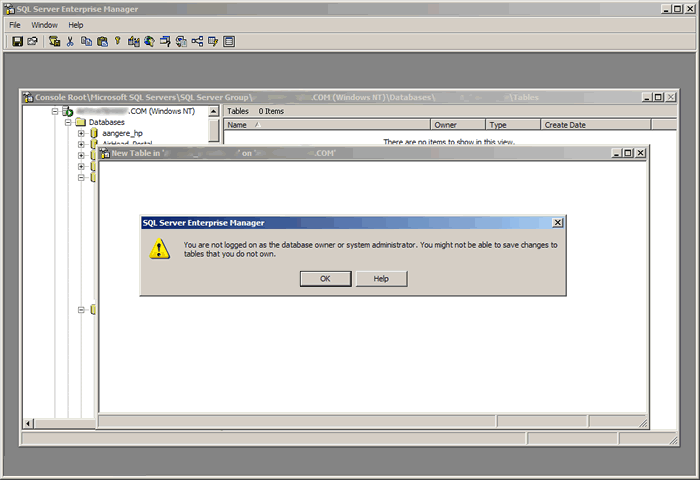Screen dimensions: 700x480
Task: Collapse the Databases tree node
Action: [68, 122]
